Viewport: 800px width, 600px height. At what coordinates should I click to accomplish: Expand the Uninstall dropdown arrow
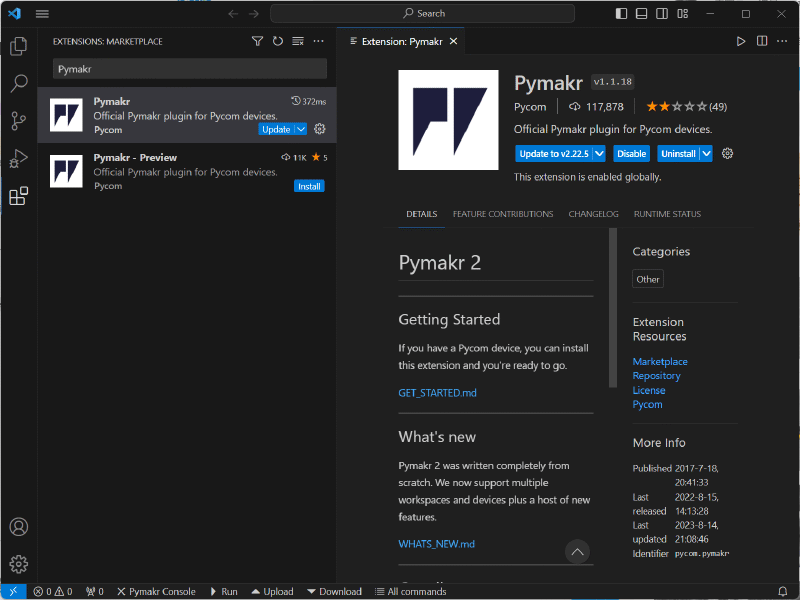(x=706, y=154)
